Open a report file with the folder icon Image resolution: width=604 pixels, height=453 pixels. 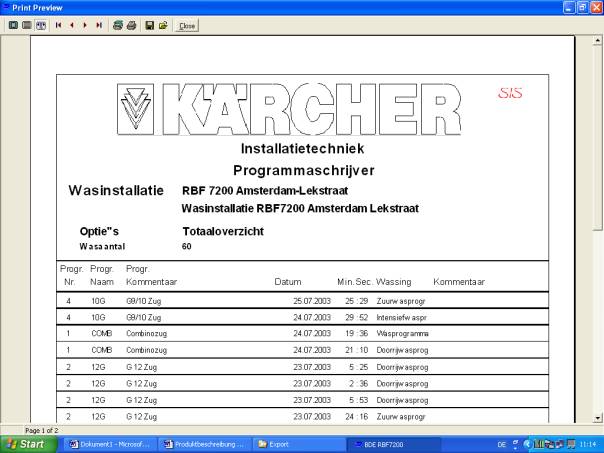(x=163, y=25)
